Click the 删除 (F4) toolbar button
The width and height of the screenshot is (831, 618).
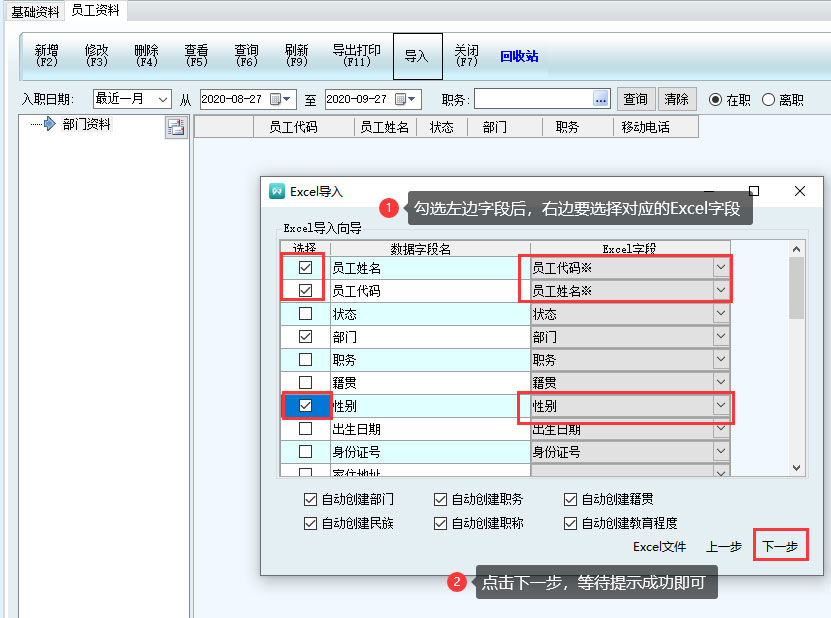click(x=146, y=56)
